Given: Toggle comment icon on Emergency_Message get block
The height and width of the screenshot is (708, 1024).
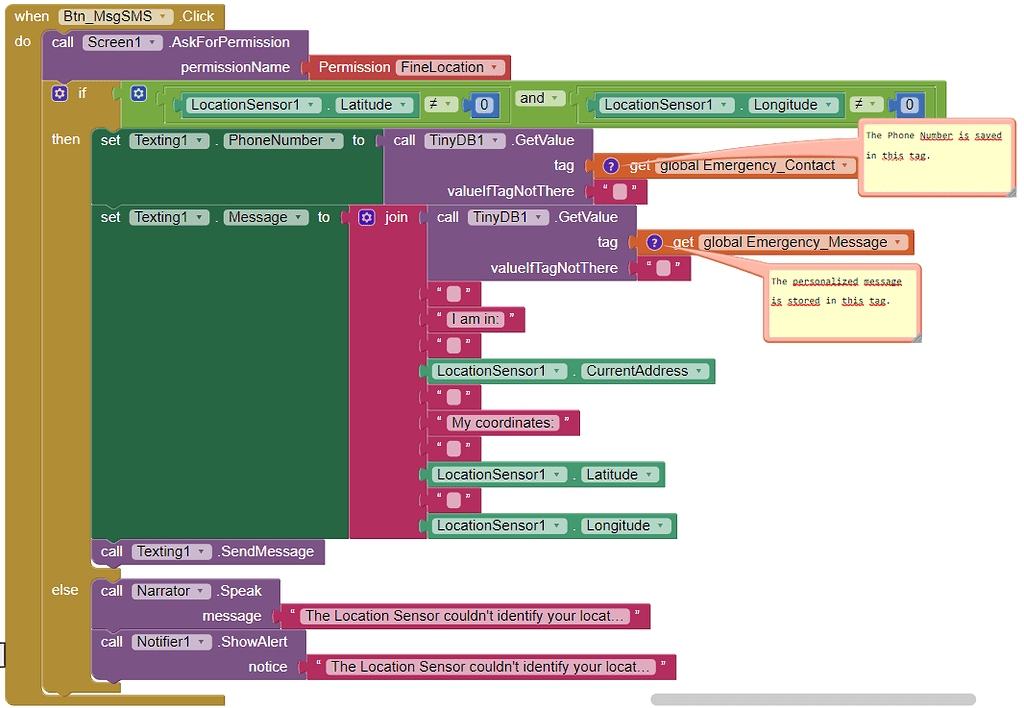Looking at the screenshot, I should point(654,242).
